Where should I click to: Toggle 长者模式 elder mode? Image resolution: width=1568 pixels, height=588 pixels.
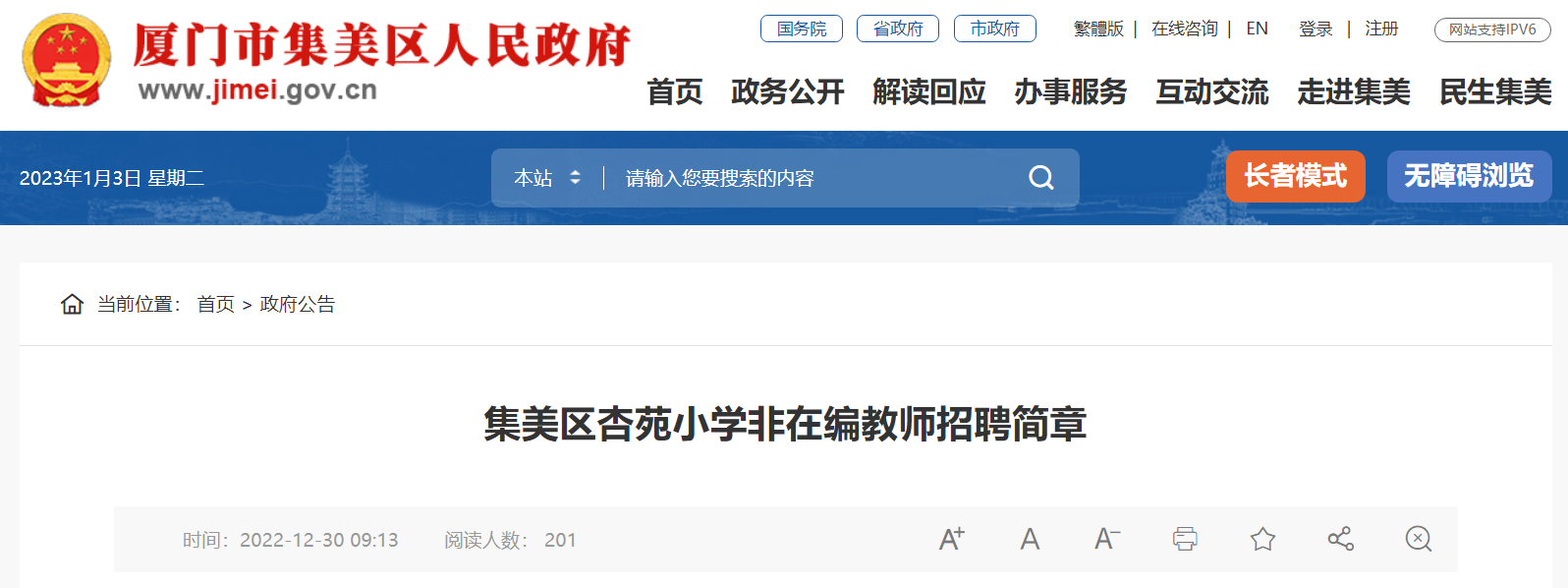pyautogui.click(x=1296, y=176)
